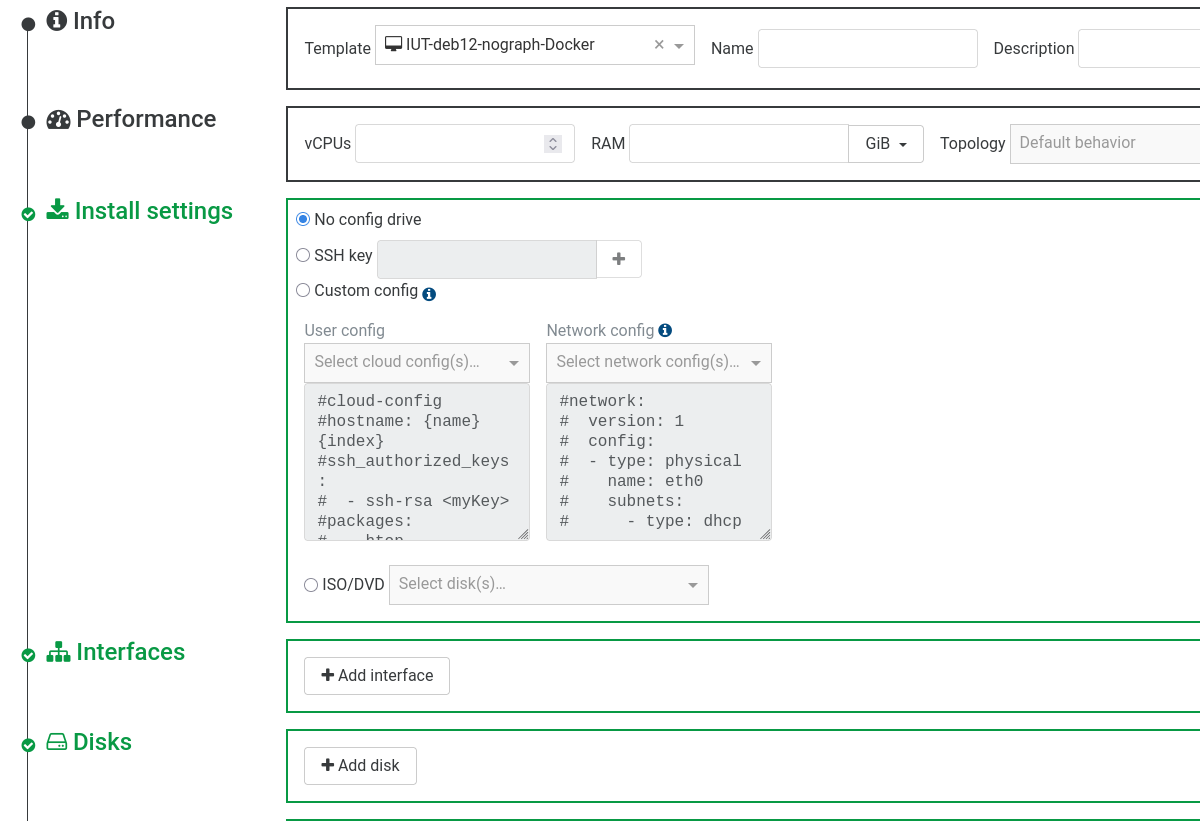Select the SSH key radio option
This screenshot has height=821, width=1200.
[x=303, y=255]
